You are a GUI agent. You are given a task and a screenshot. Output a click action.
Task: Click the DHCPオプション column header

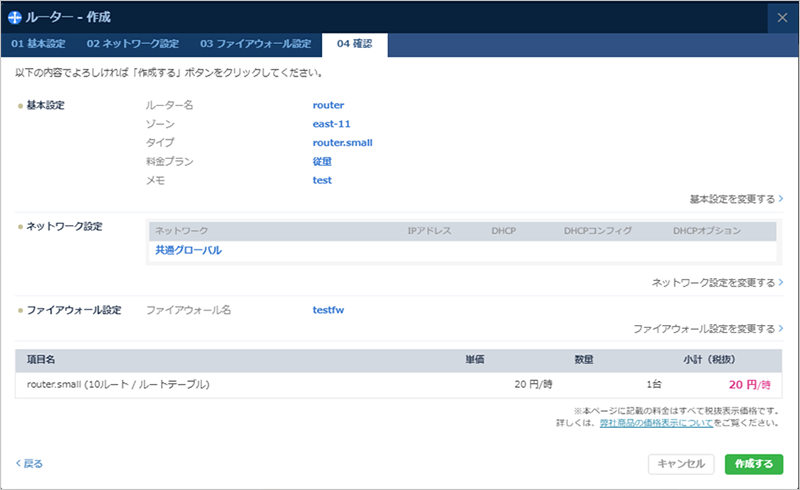tap(707, 231)
